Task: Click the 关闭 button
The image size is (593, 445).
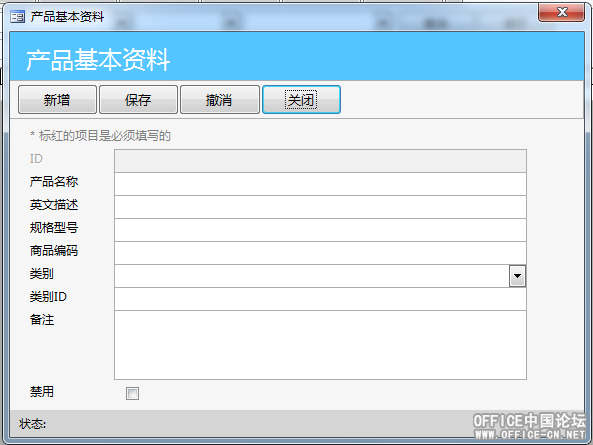Action: point(301,100)
